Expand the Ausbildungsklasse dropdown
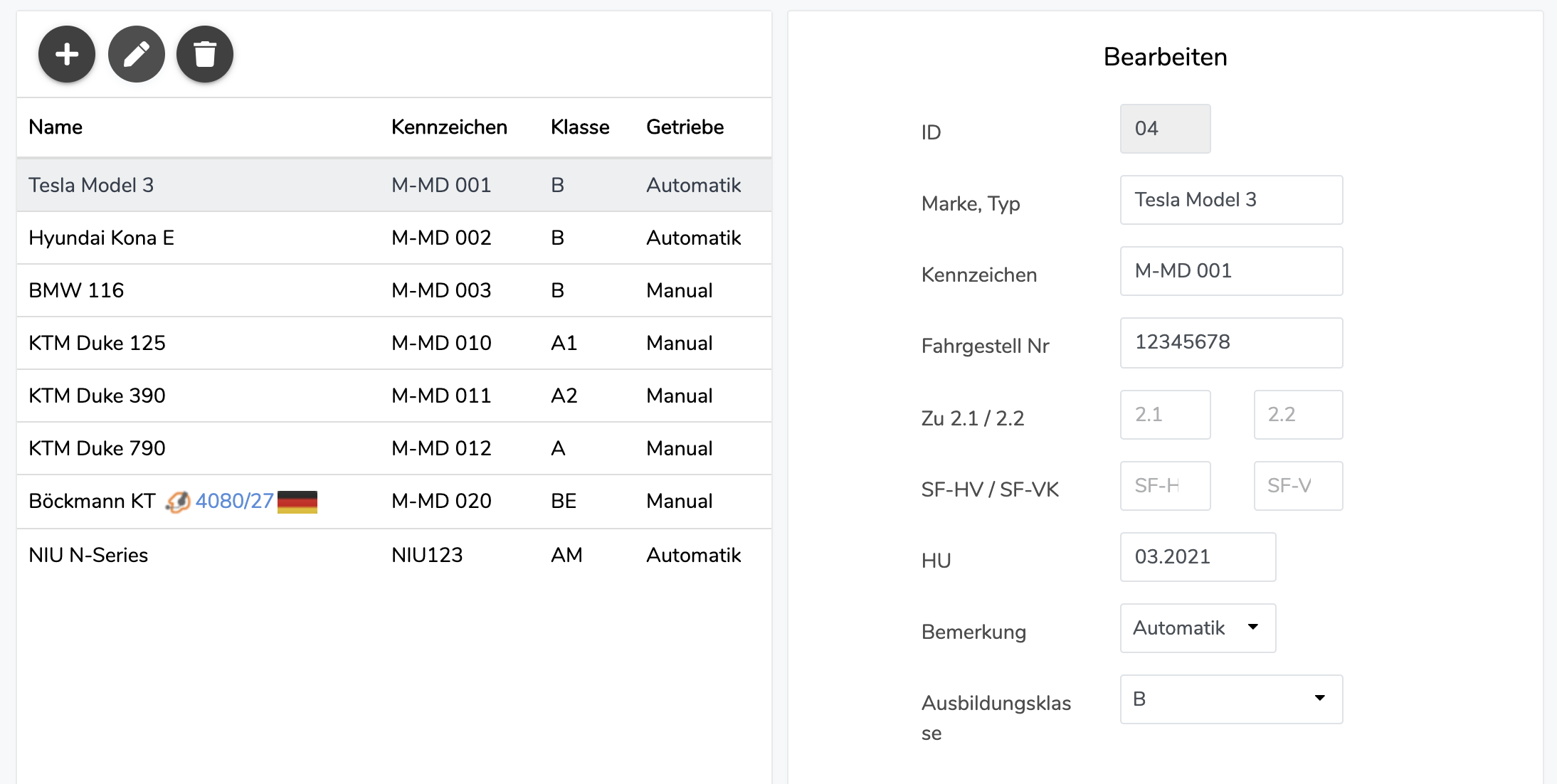This screenshot has width=1557, height=784. pos(1231,699)
